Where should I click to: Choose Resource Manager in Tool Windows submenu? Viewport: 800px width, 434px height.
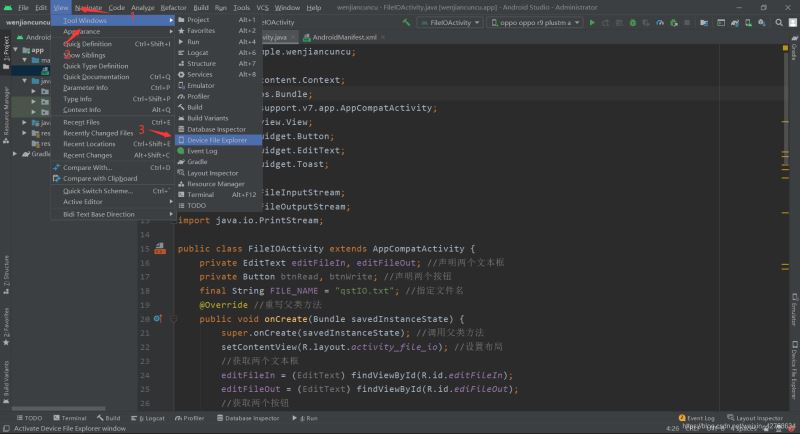click(x=218, y=184)
